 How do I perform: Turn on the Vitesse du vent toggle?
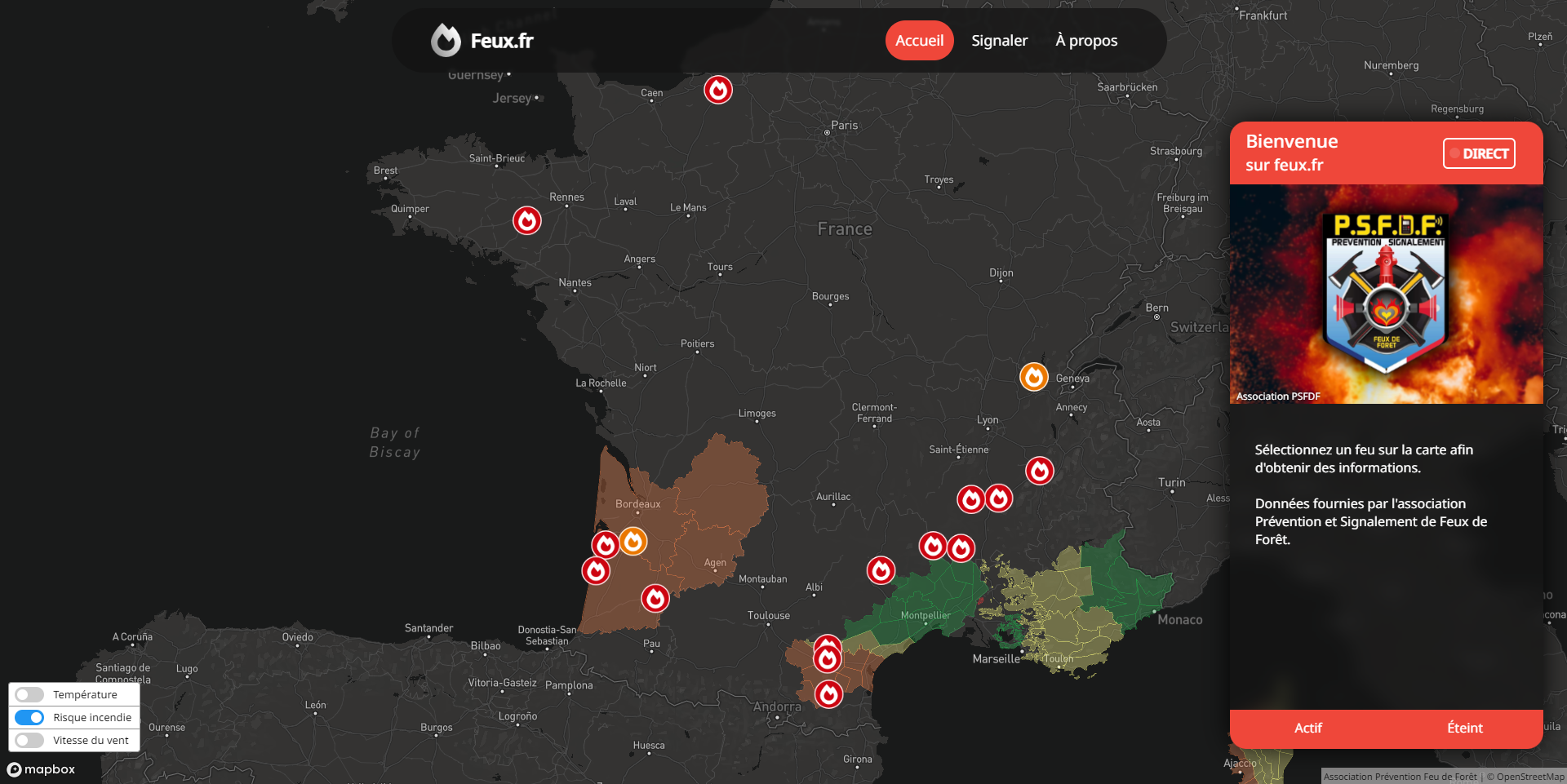coord(29,740)
